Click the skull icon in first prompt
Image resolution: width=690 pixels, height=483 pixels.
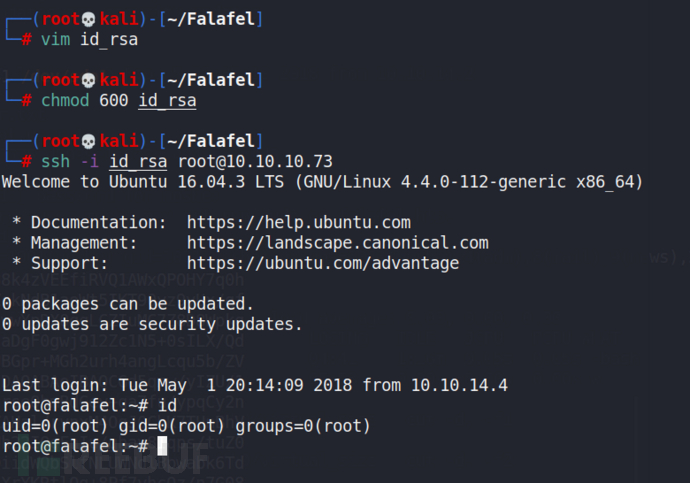coord(89,19)
